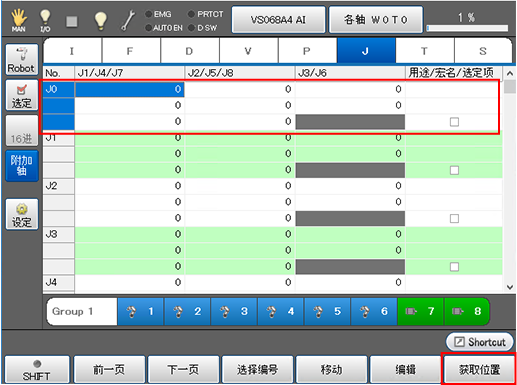
Task: Toggle the 附加轴 additional axis button
Action: (22, 166)
